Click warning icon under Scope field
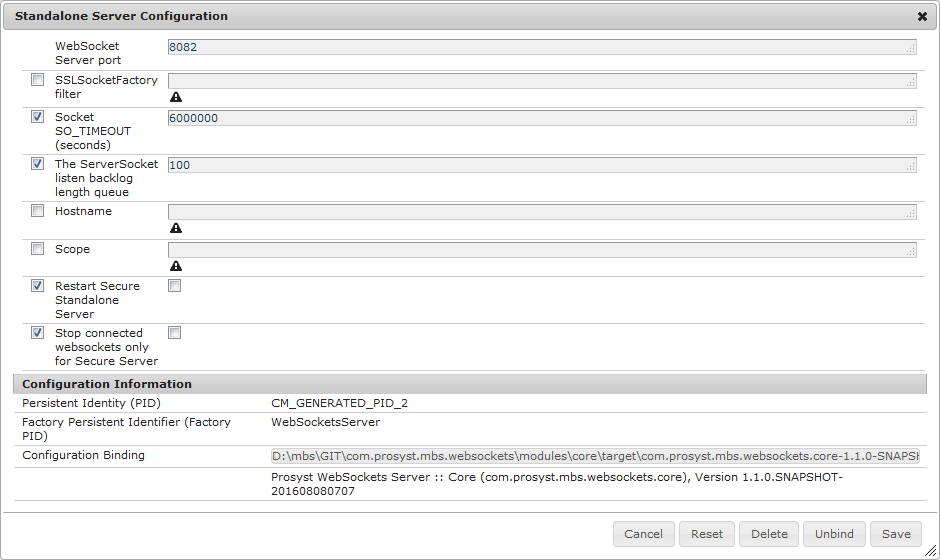 click(176, 266)
